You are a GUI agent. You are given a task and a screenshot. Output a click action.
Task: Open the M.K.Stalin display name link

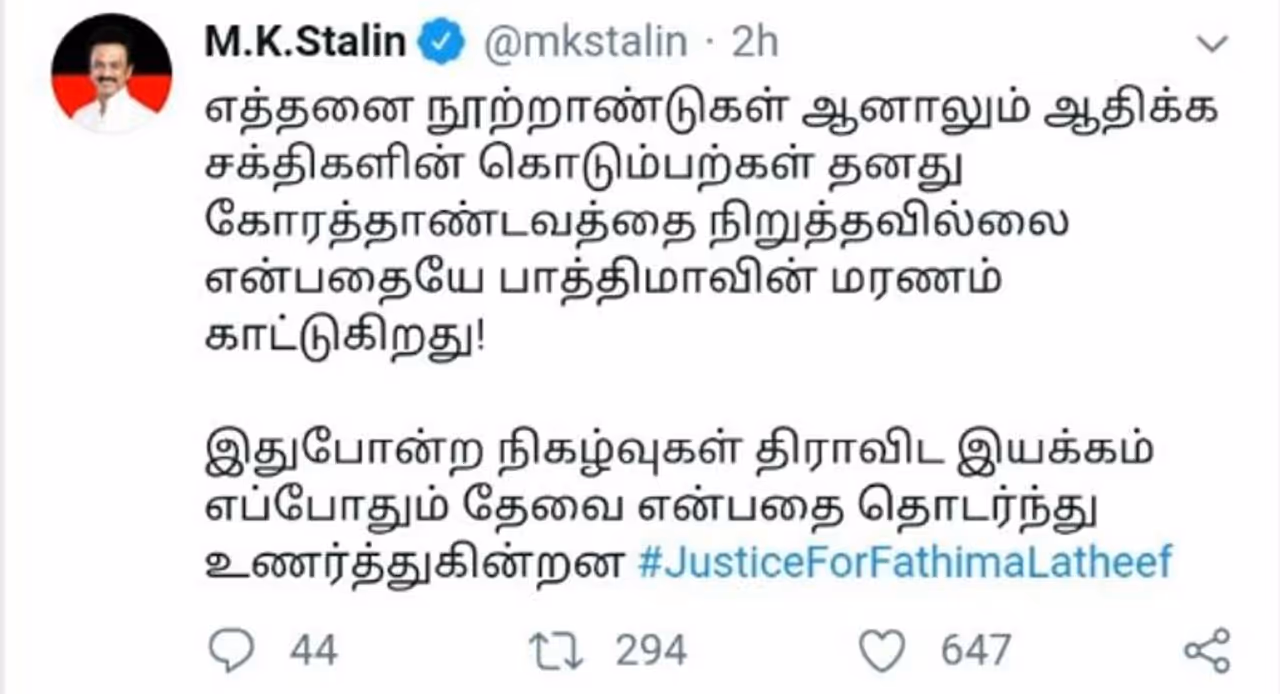304,43
